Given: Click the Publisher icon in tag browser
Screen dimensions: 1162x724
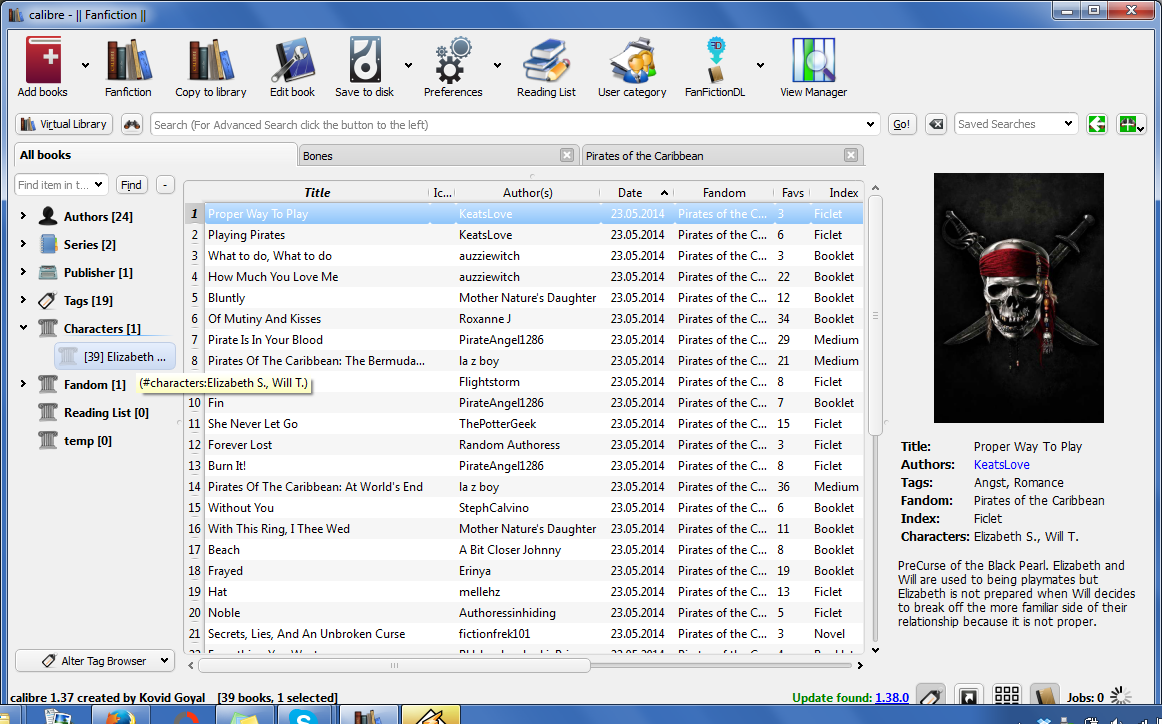Looking at the screenshot, I should (x=48, y=272).
